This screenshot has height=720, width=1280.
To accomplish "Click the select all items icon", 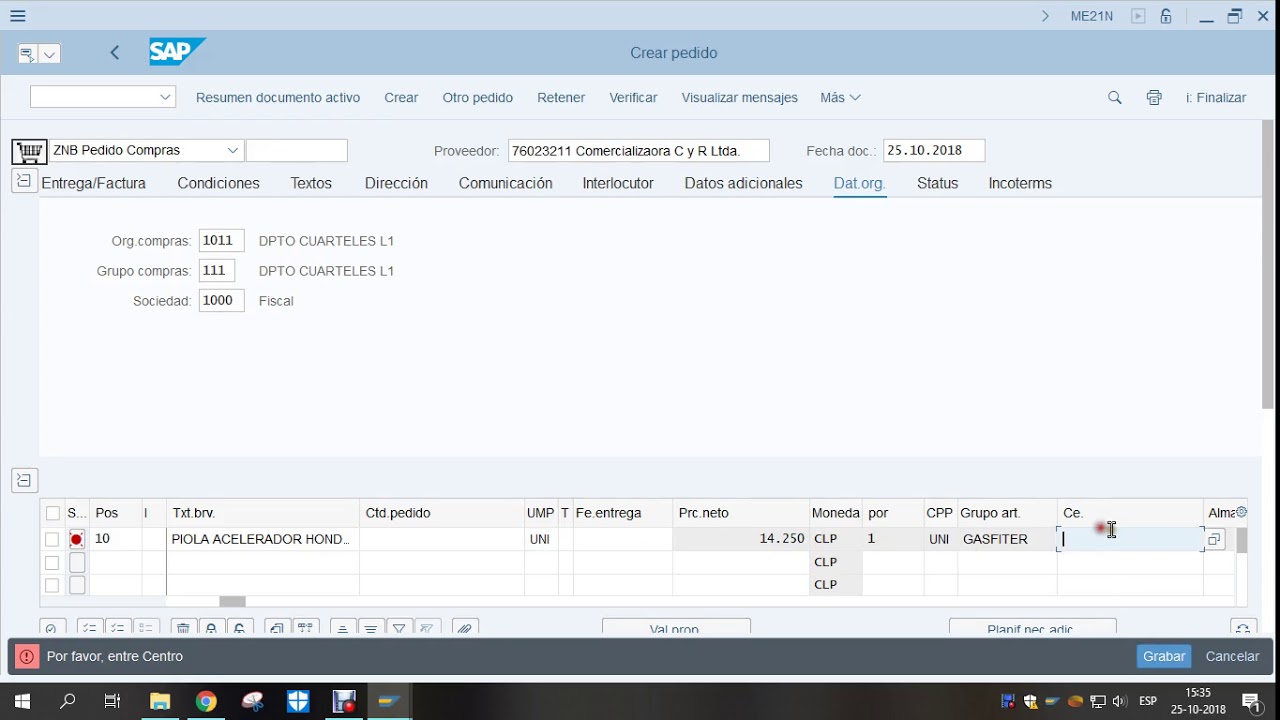I will click(90, 628).
